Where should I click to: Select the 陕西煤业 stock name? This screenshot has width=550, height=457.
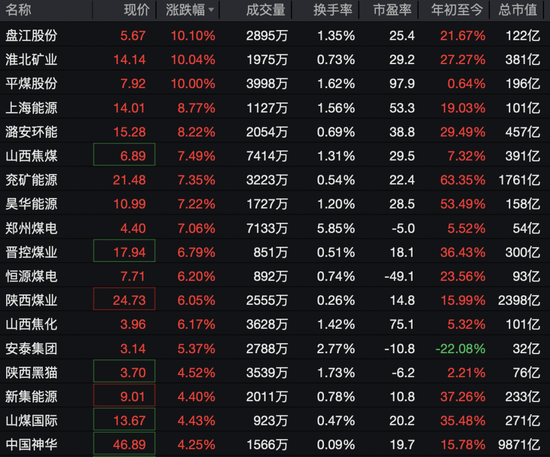tap(31, 300)
